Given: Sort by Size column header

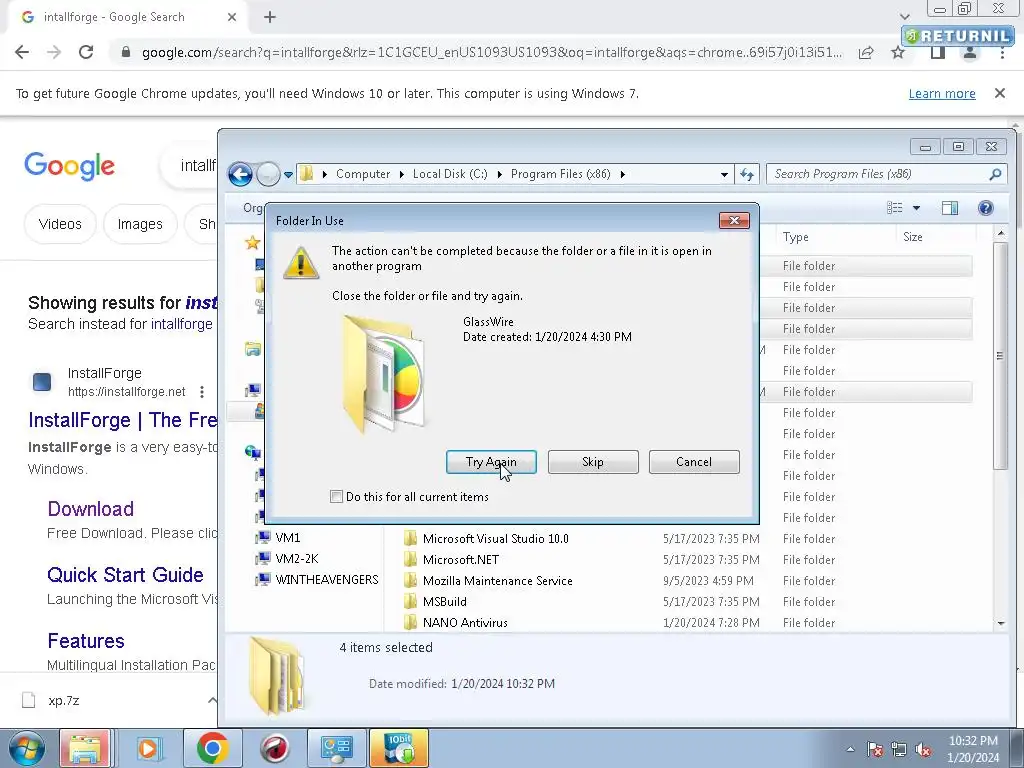Looking at the screenshot, I should 913,237.
